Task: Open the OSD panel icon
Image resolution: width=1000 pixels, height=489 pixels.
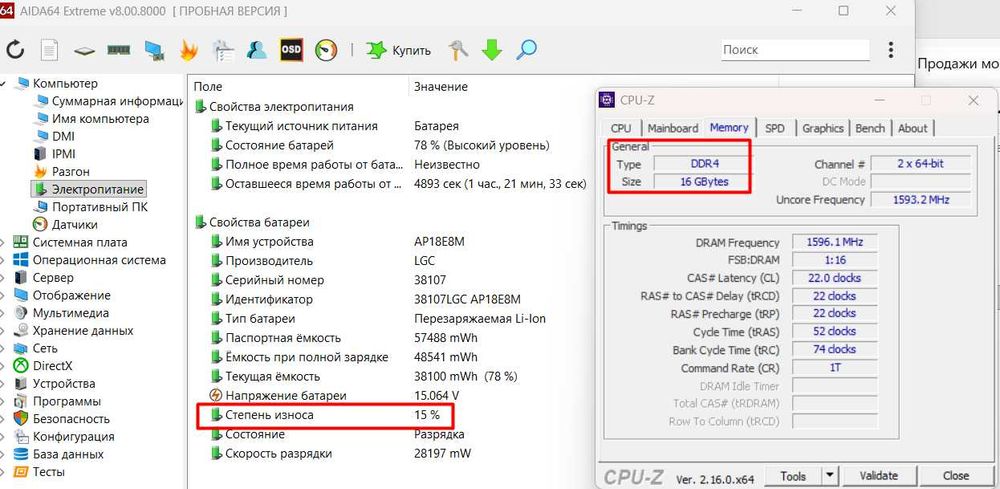Action: pos(291,50)
